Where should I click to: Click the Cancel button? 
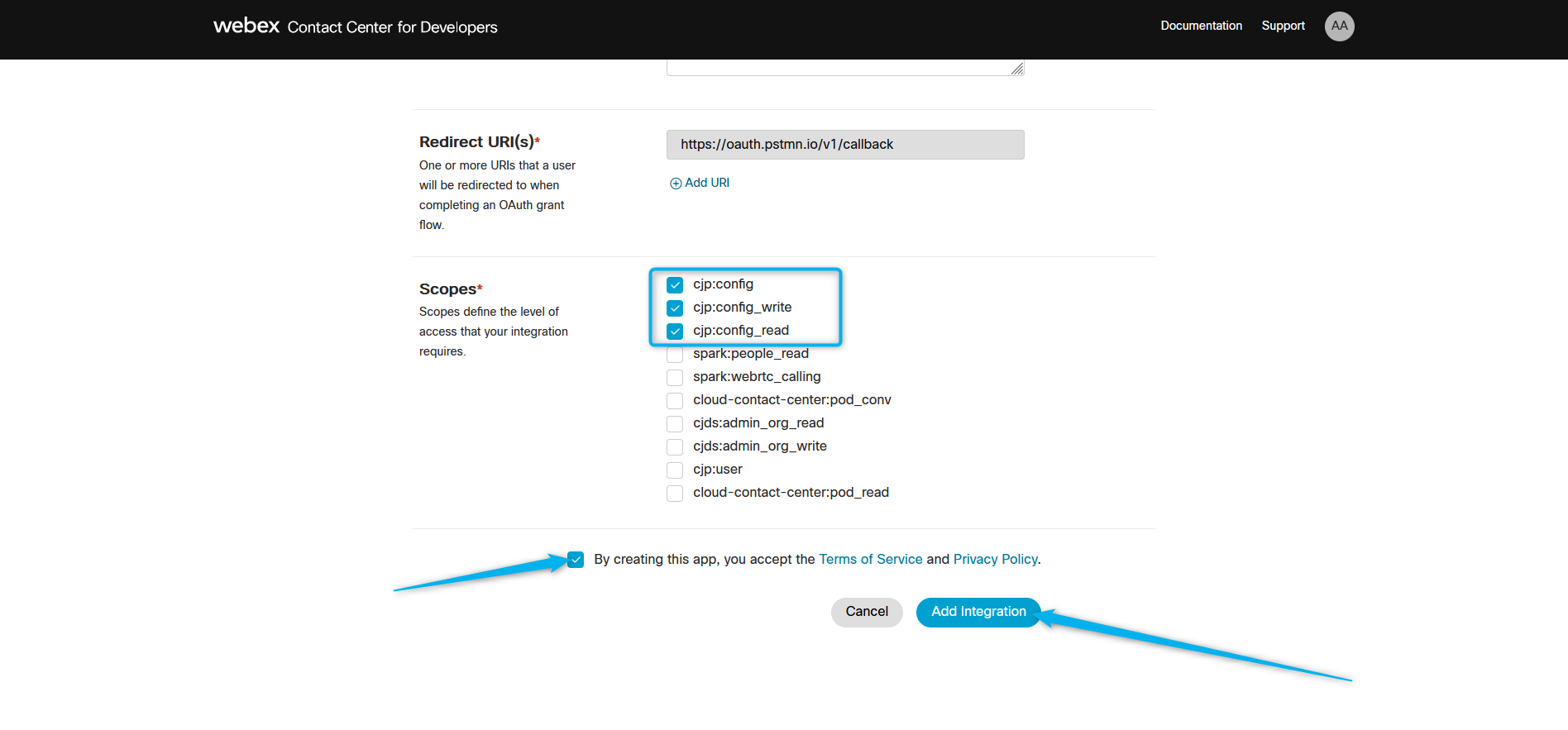pyautogui.click(x=866, y=612)
